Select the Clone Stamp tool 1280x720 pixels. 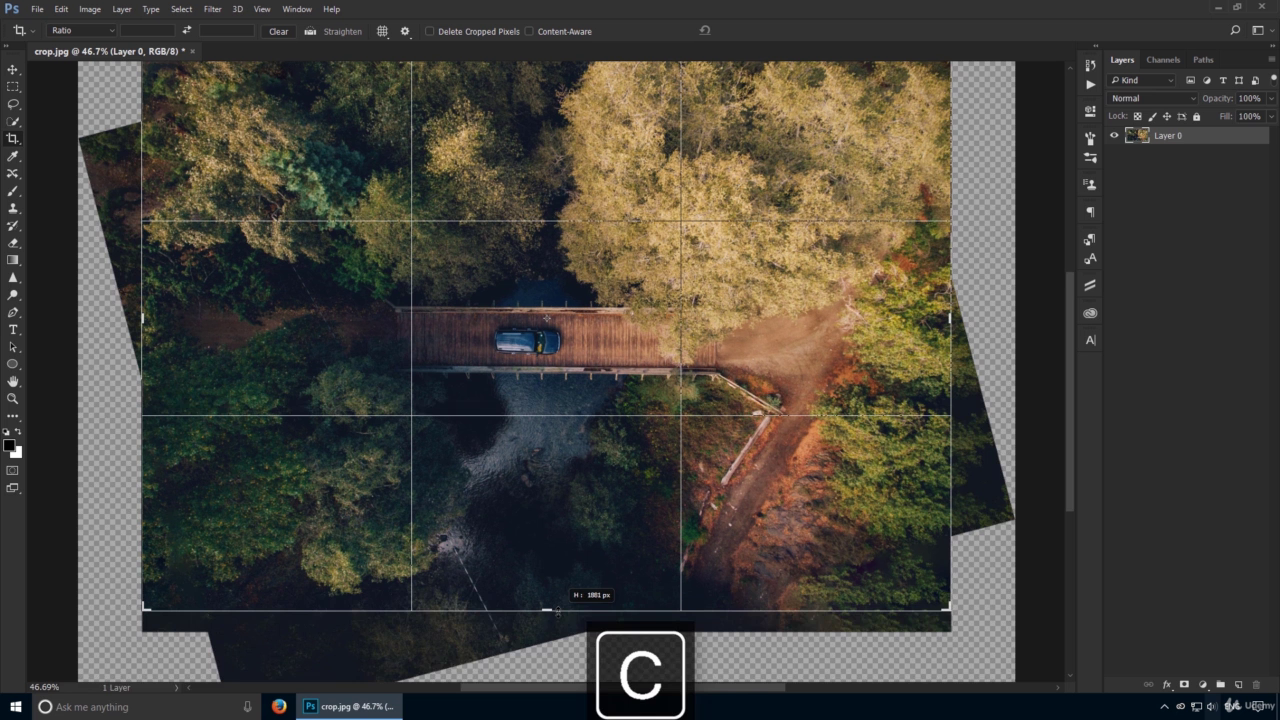13,208
